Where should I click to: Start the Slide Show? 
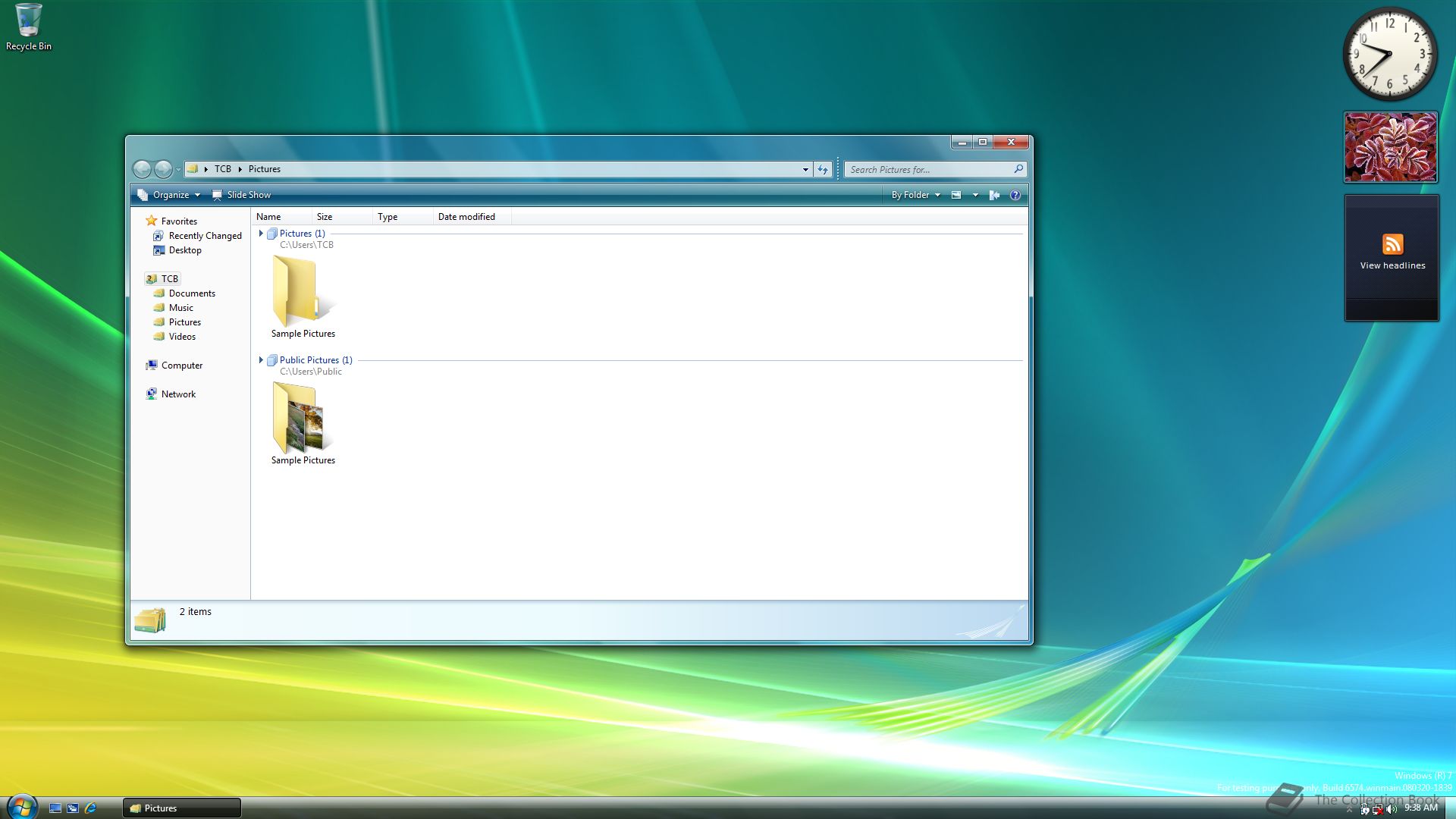pyautogui.click(x=241, y=195)
